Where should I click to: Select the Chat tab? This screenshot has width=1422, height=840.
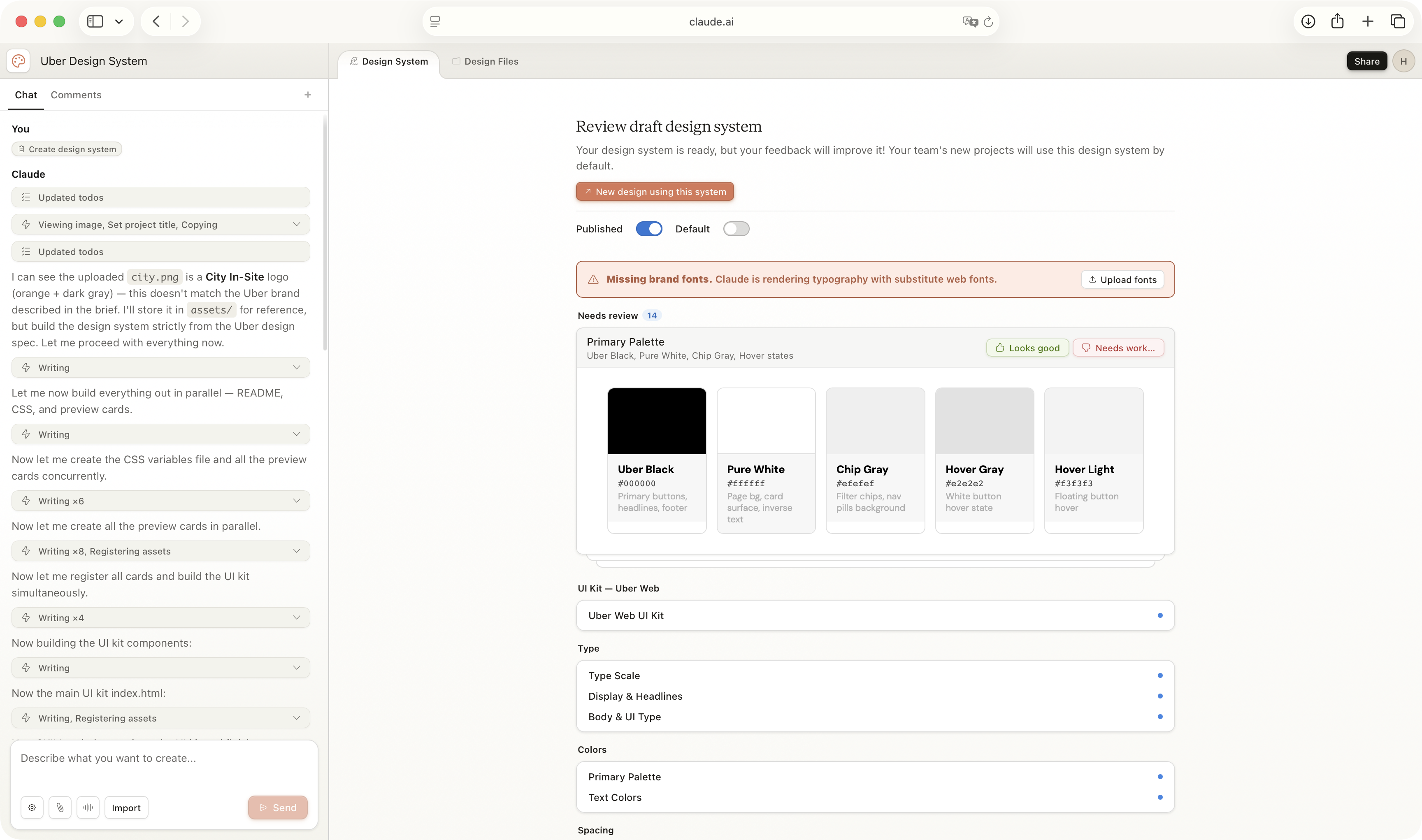pyautogui.click(x=26, y=95)
